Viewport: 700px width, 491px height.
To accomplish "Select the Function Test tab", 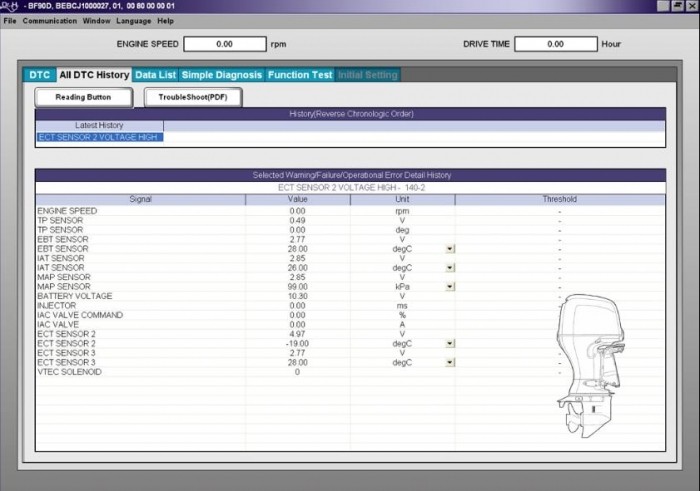I will [x=299, y=75].
